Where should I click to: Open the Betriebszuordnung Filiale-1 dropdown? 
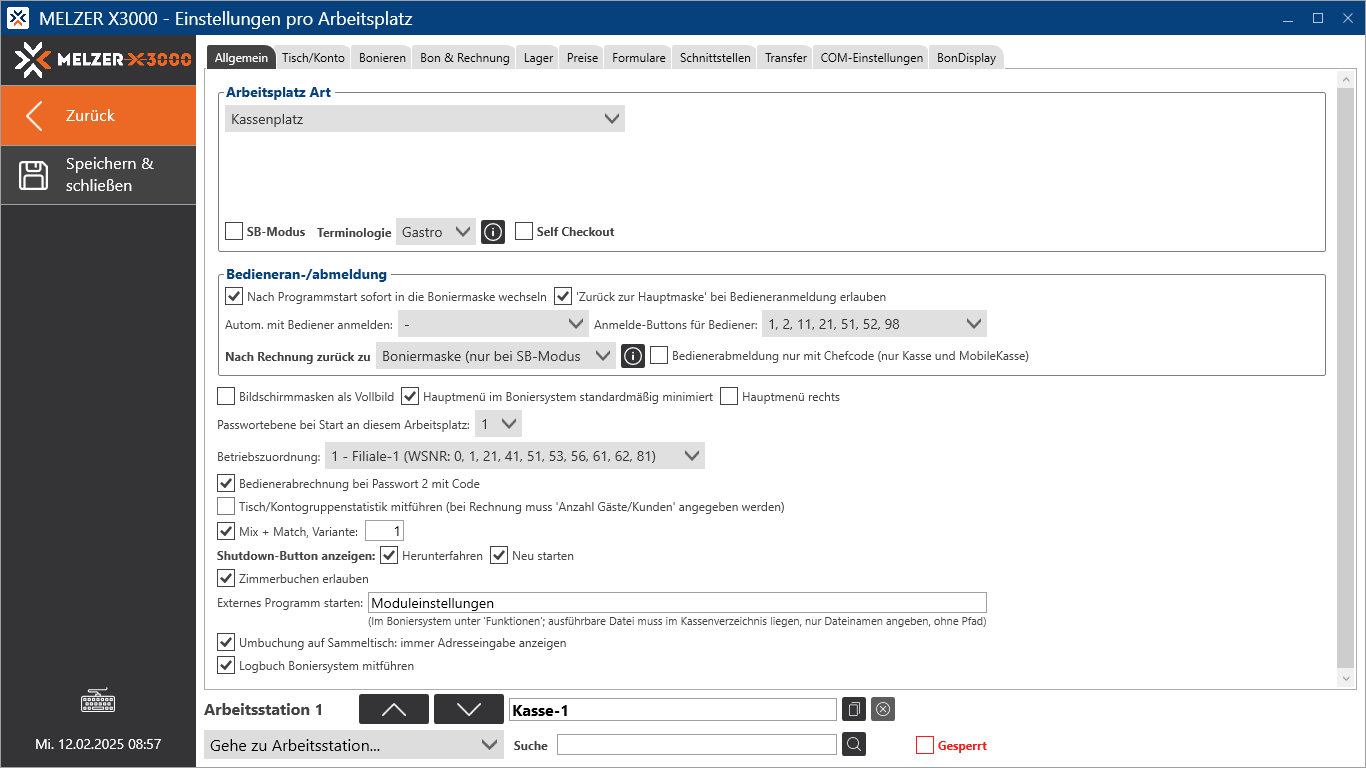[x=514, y=457]
